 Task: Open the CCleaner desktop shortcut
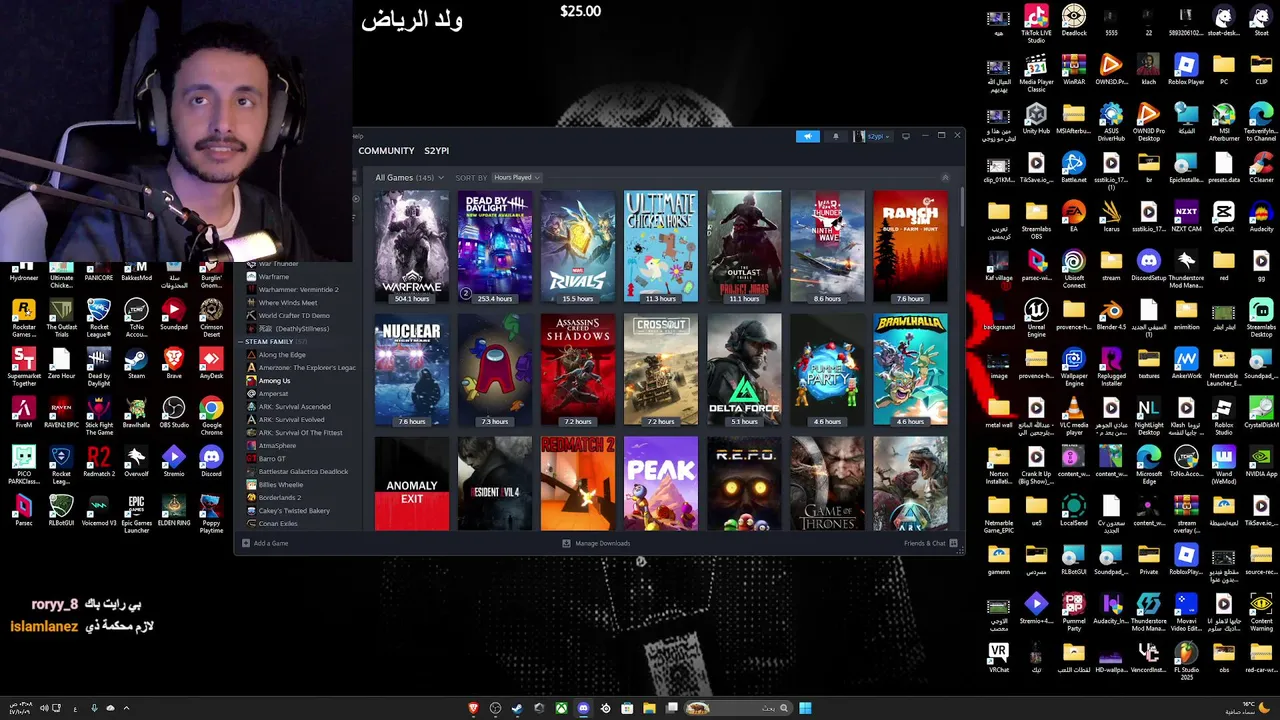point(1261,168)
